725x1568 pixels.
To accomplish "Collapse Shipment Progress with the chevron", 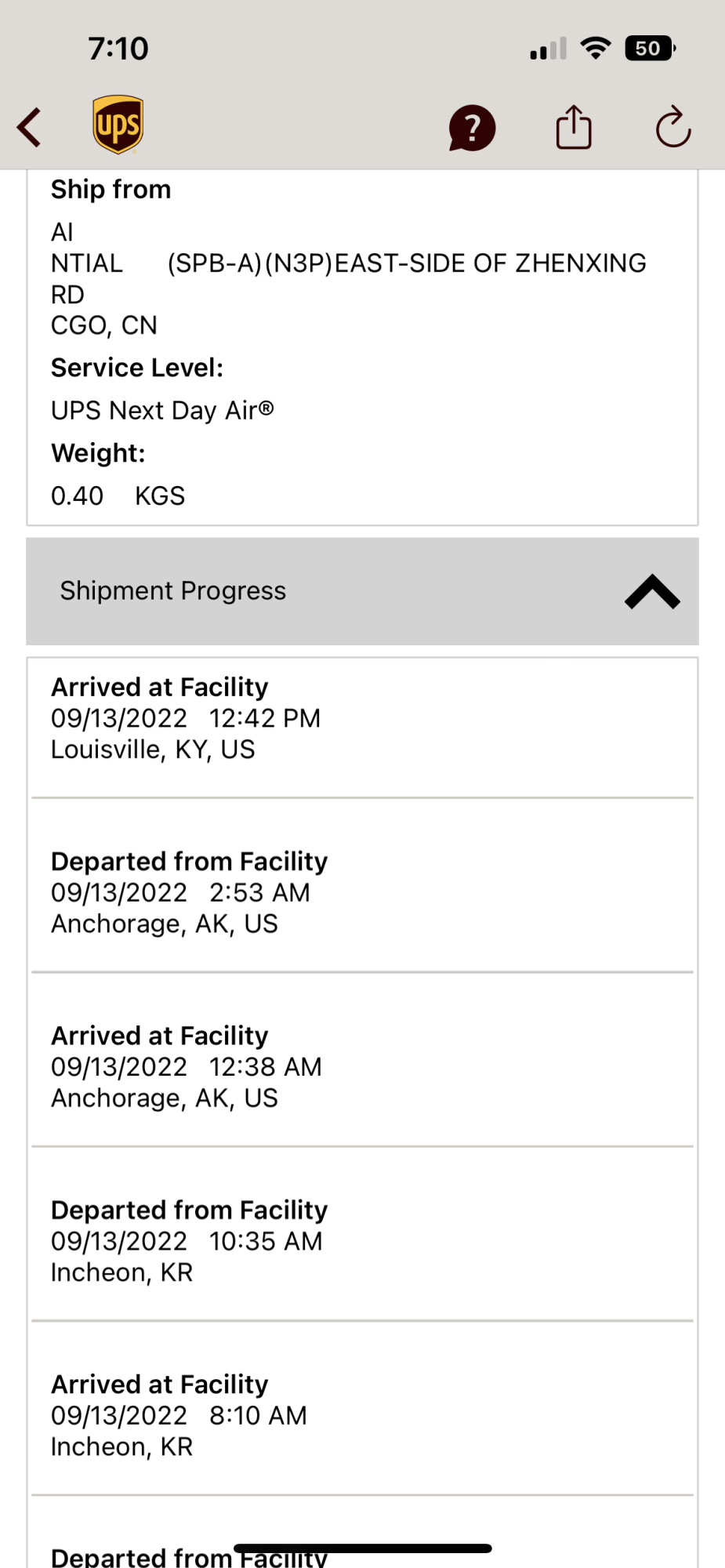I will (652, 592).
